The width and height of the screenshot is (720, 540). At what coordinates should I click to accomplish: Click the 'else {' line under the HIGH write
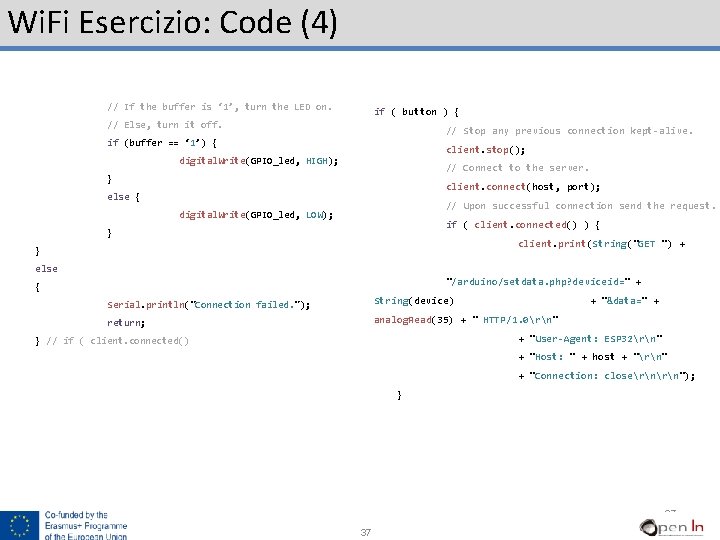[x=123, y=197]
